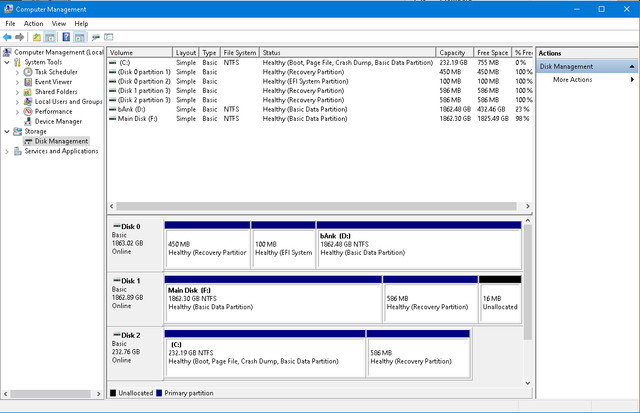Image resolution: width=640 pixels, height=413 pixels.
Task: Select bAnk (D:) volume row
Action: click(320, 109)
